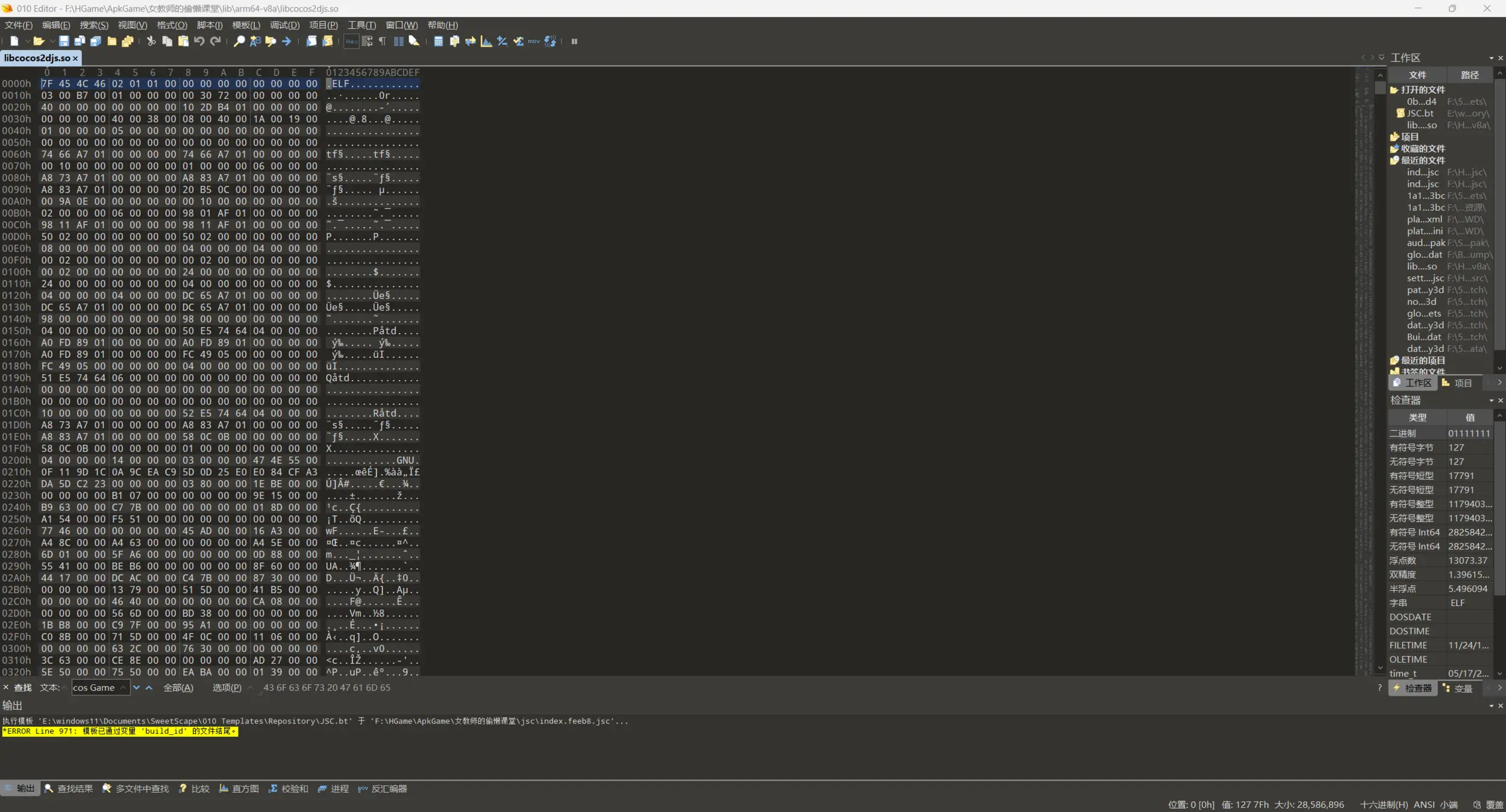Click the 选项(P) search options button

227,687
